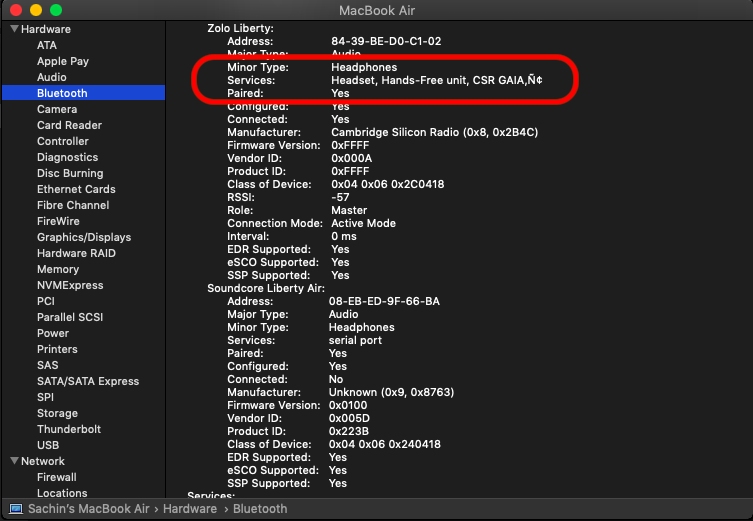753x521 pixels.
Task: View Diagnostics information
Action: click(67, 157)
